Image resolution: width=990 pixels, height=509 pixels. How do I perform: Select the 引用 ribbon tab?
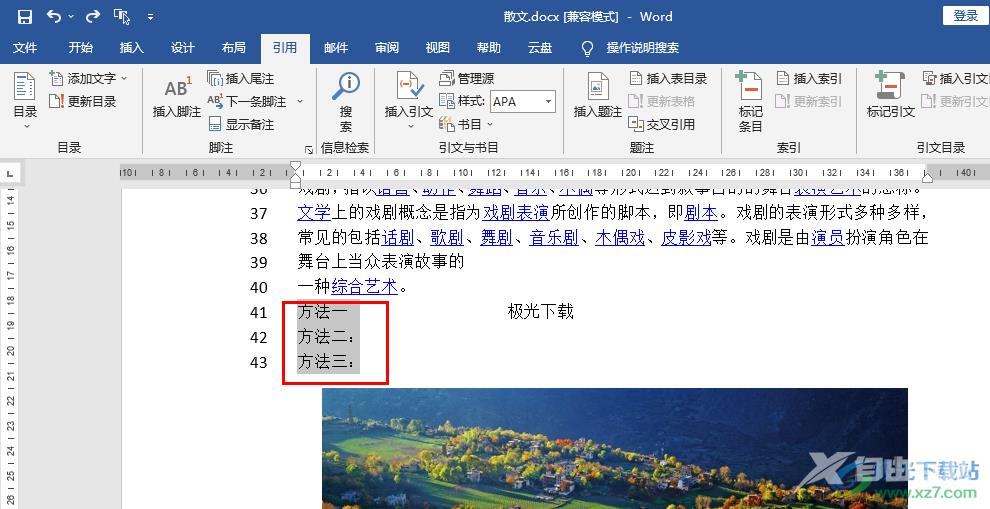tap(285, 47)
